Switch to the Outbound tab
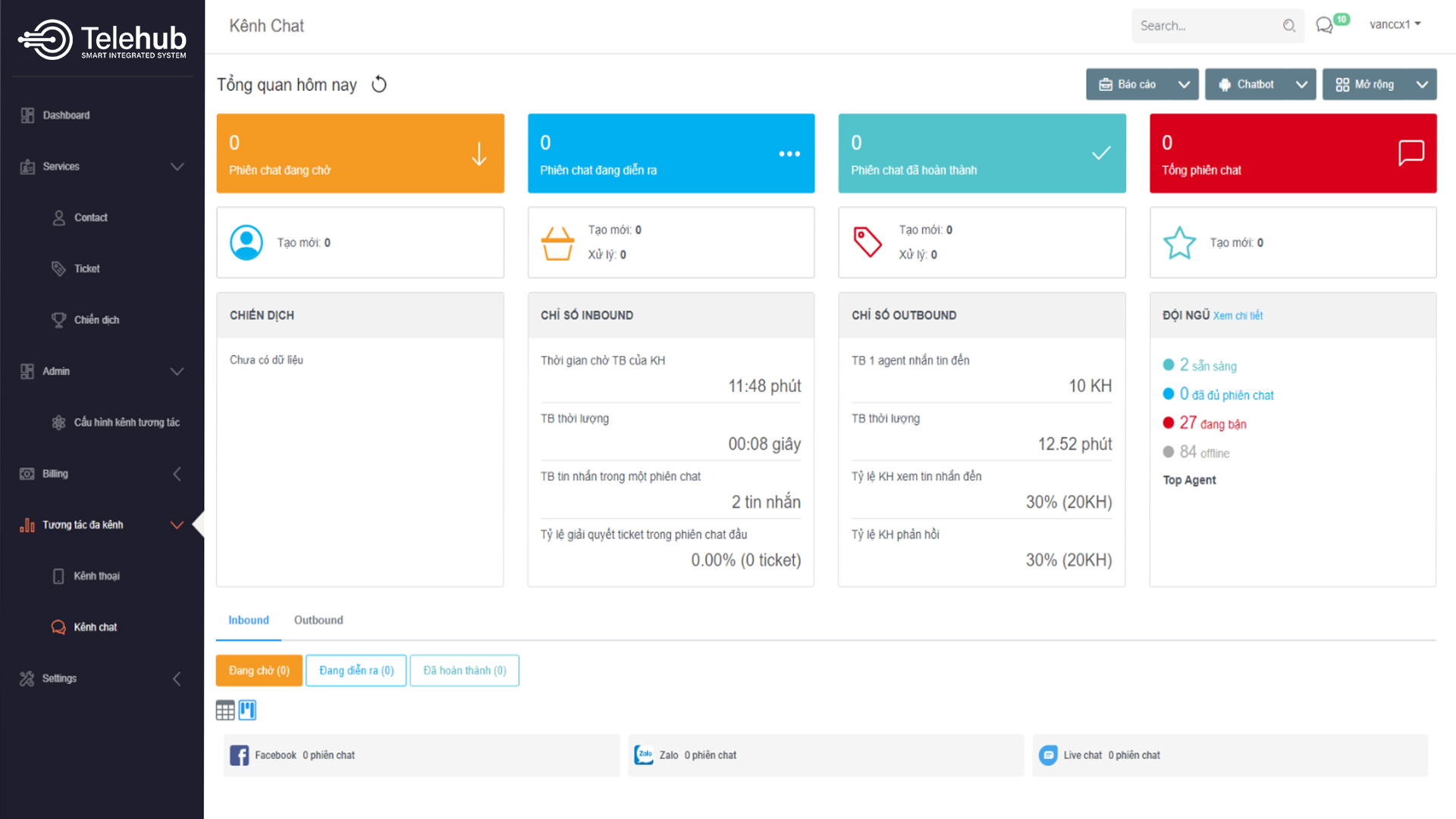This screenshot has width=1456, height=819. click(318, 620)
